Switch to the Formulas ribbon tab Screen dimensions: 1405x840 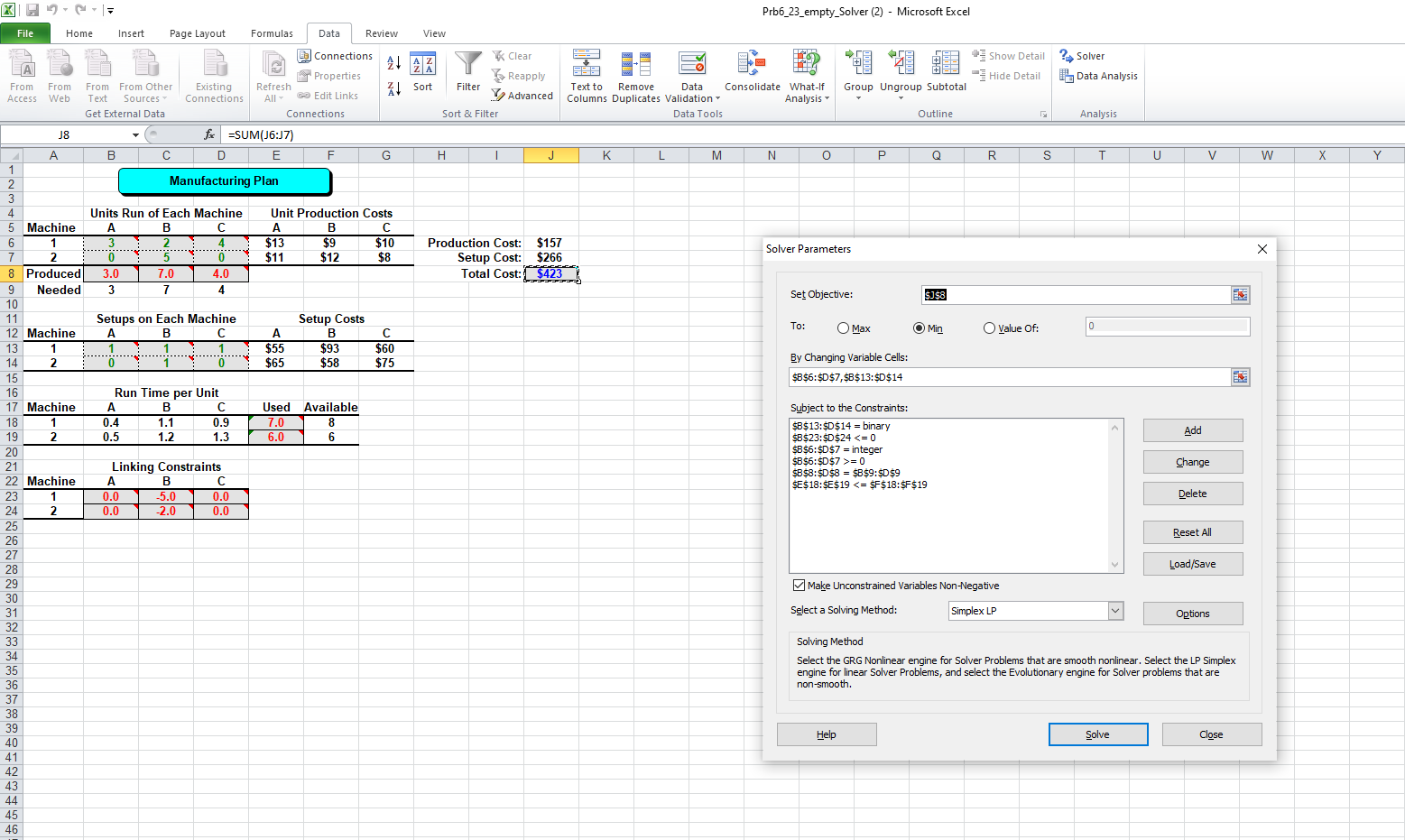coord(272,33)
